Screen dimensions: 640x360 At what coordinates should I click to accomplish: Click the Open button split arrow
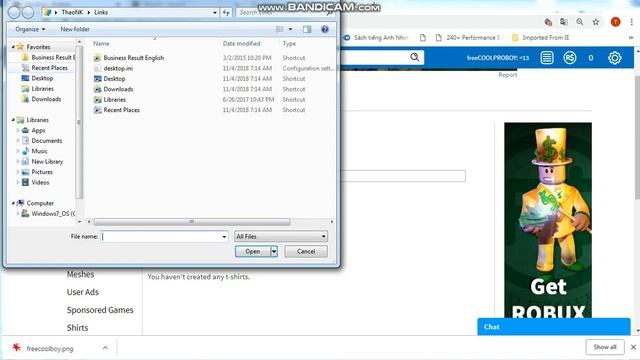tap(274, 251)
